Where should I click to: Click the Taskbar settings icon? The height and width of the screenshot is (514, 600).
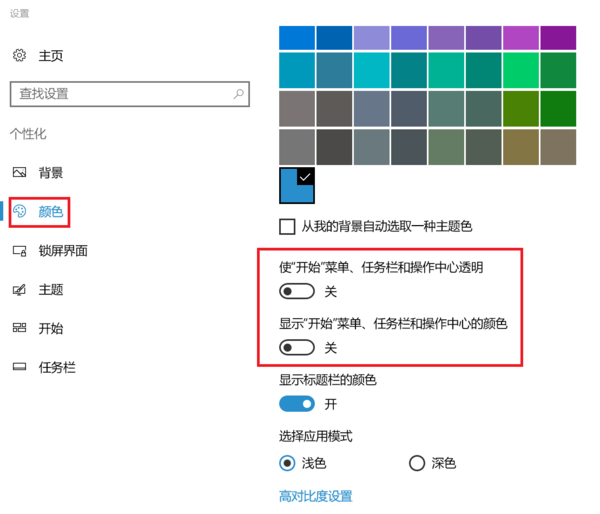coord(19,367)
